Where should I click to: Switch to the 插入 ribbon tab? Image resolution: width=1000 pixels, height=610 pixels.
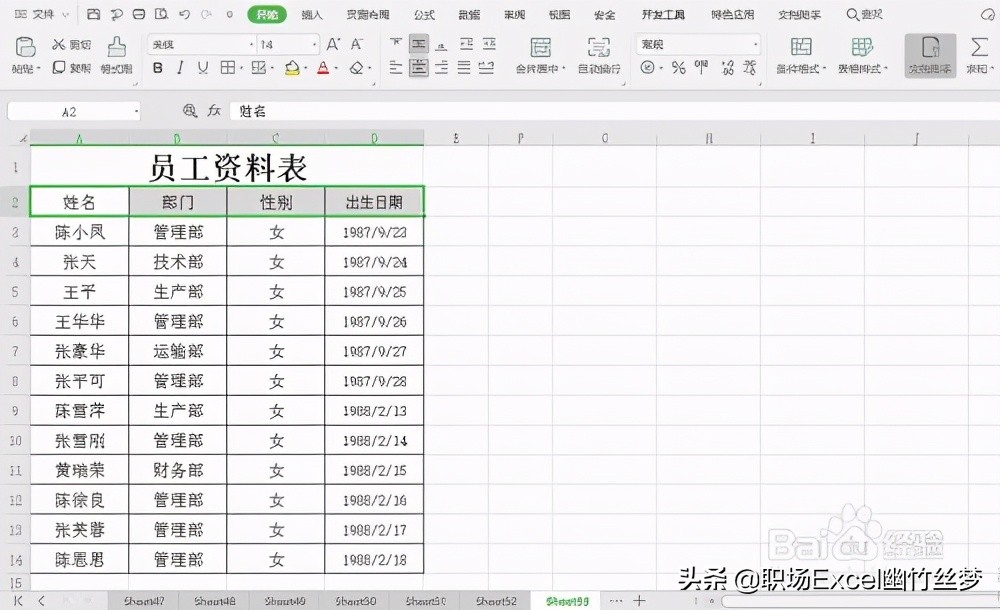pyautogui.click(x=313, y=14)
